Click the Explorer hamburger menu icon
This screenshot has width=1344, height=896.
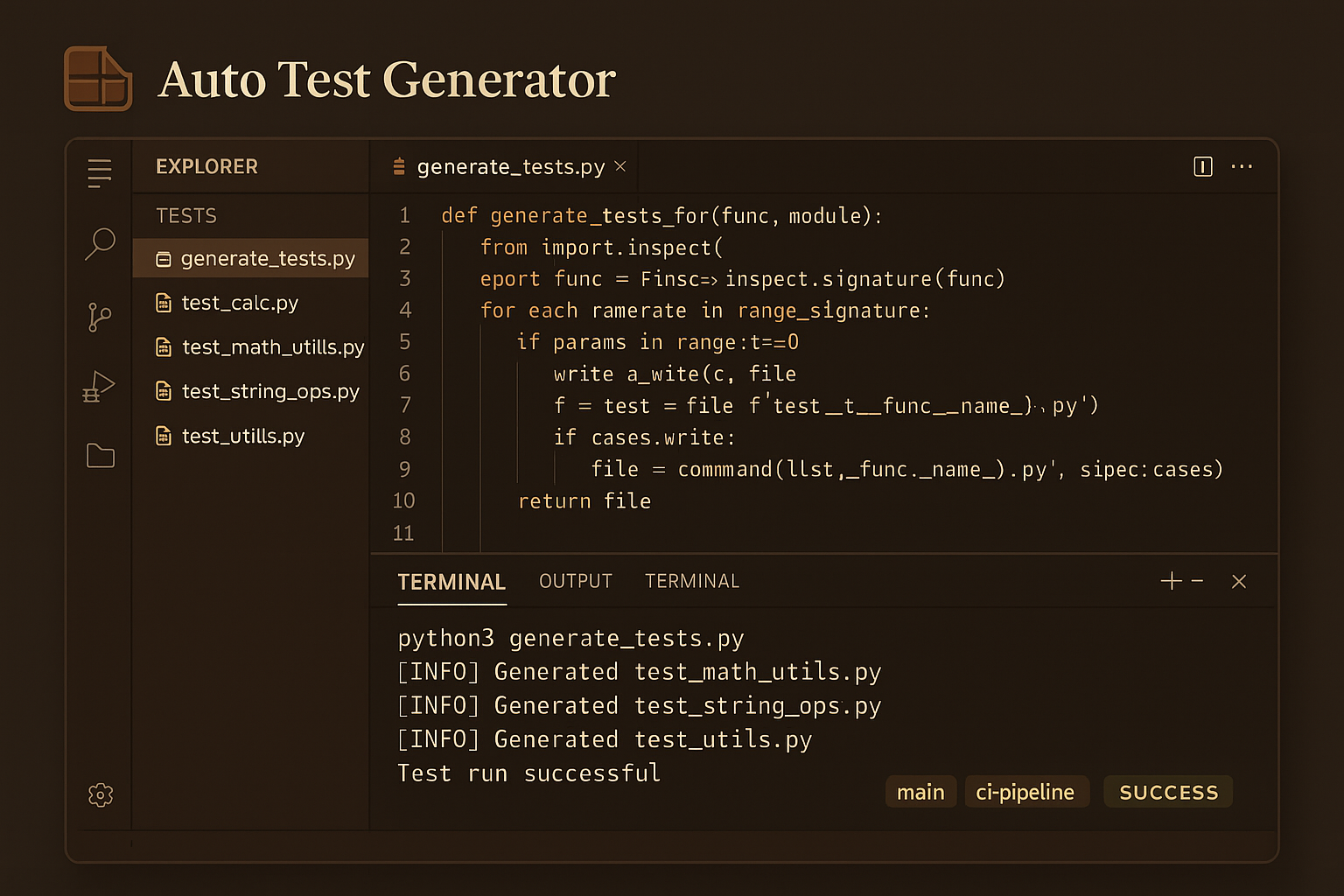pyautogui.click(x=99, y=173)
